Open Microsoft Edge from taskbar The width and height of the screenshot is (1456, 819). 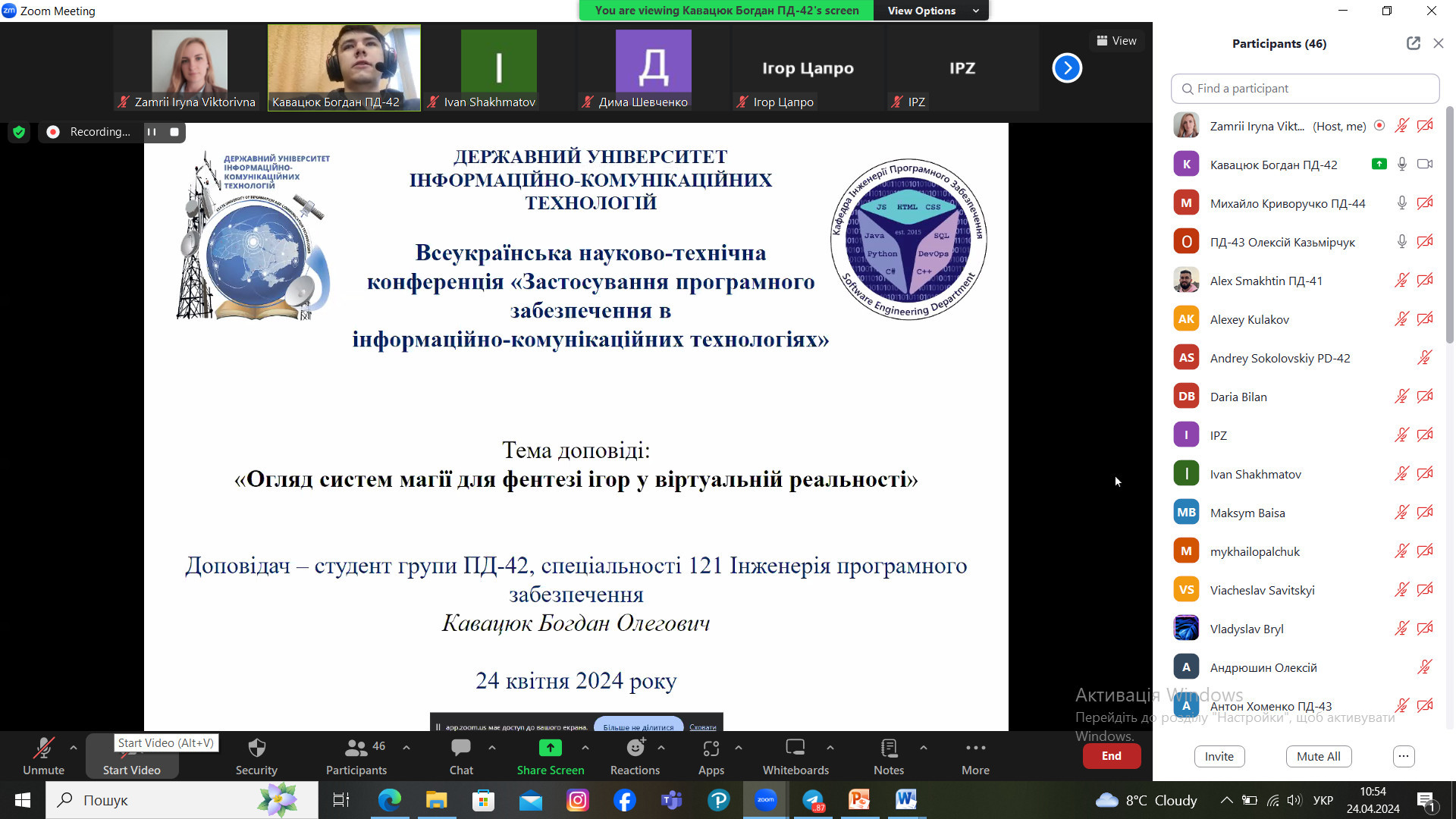click(389, 800)
